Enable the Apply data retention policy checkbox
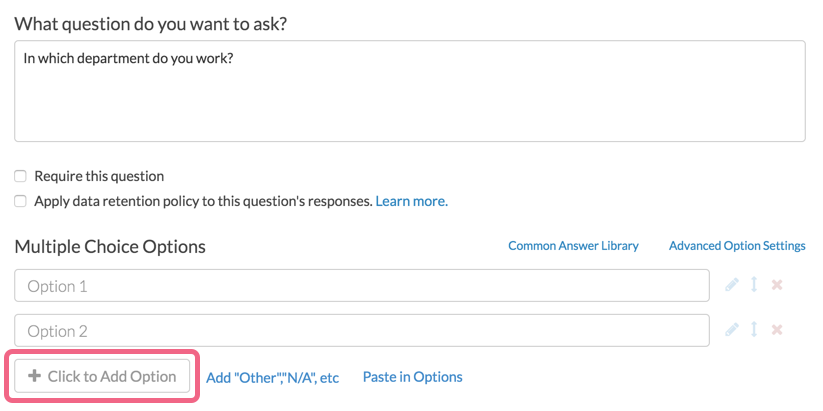Screen dimensions: 823x411 [x=21, y=201]
